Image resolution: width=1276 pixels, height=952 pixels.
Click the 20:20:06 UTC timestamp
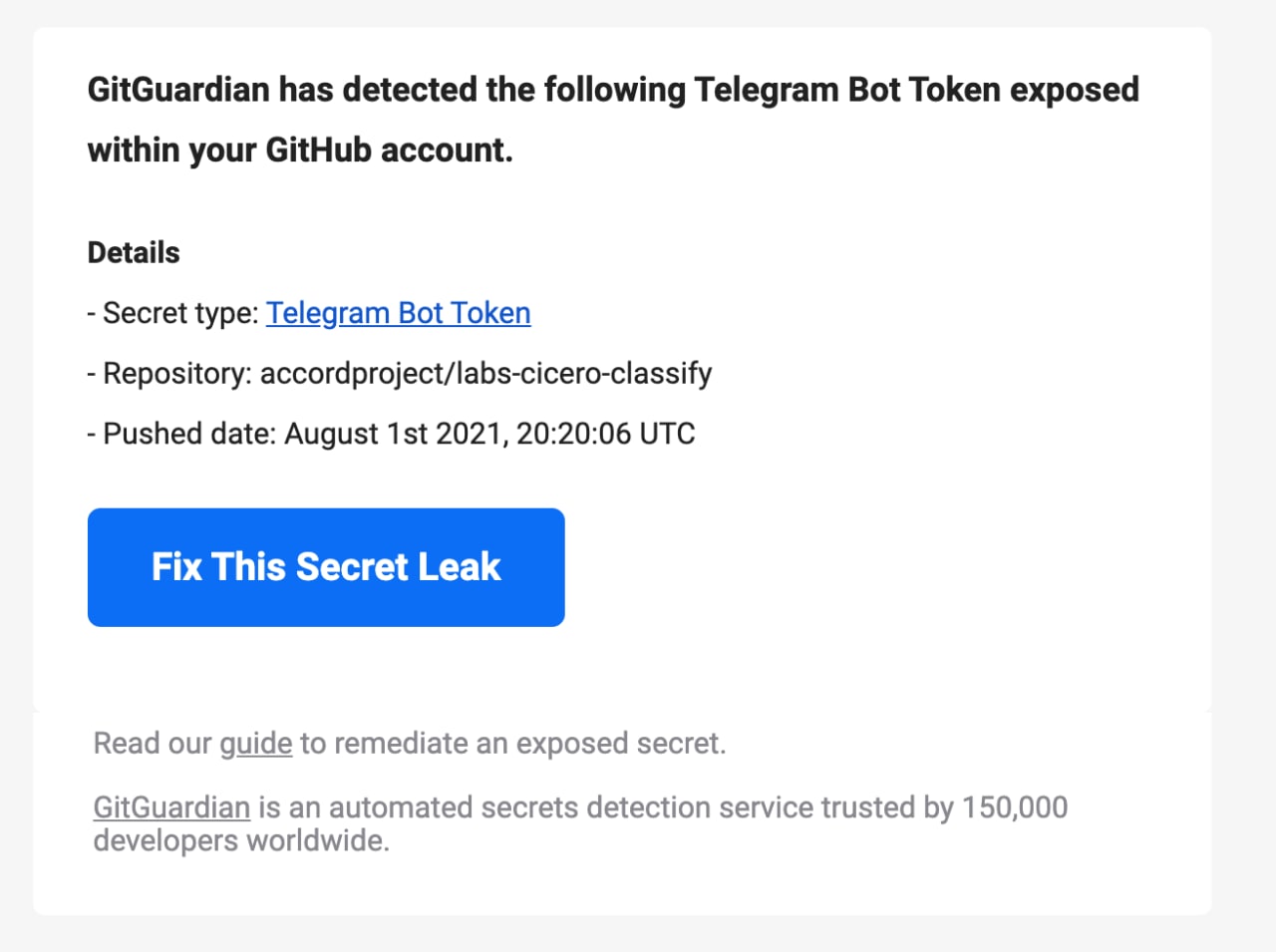[605, 434]
